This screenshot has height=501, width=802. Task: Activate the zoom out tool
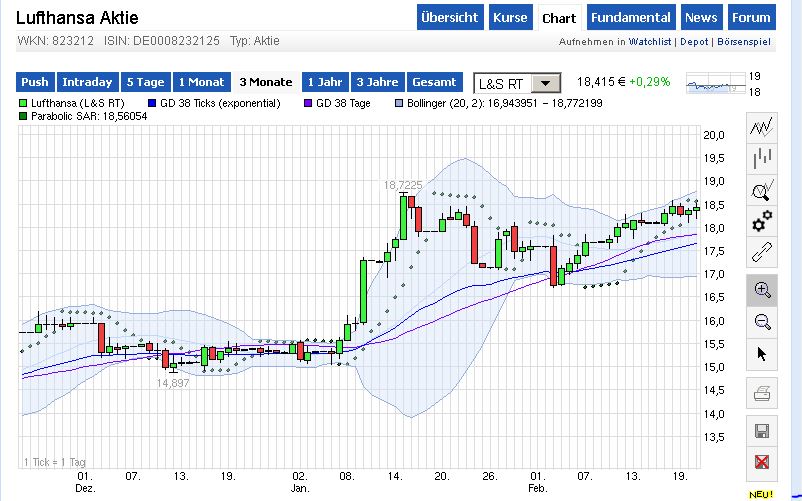(763, 322)
